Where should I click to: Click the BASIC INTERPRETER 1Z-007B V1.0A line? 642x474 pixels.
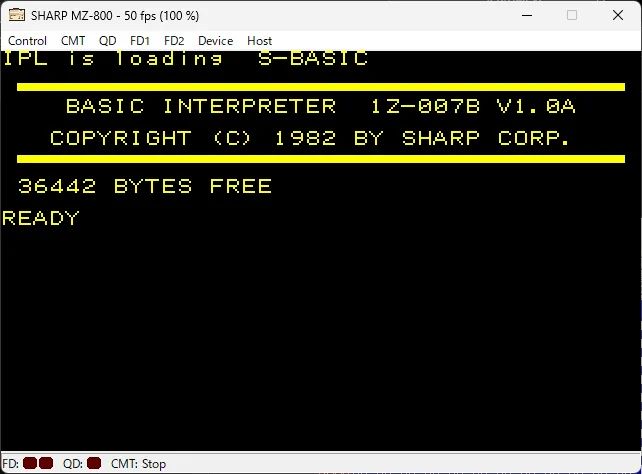click(x=321, y=106)
